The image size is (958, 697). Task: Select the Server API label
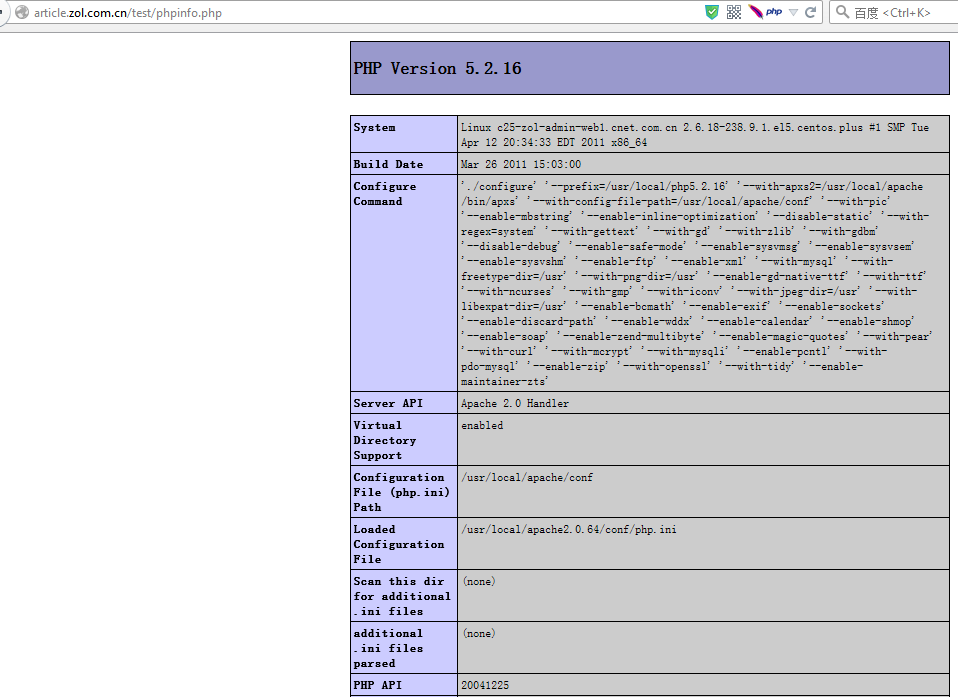(x=388, y=403)
